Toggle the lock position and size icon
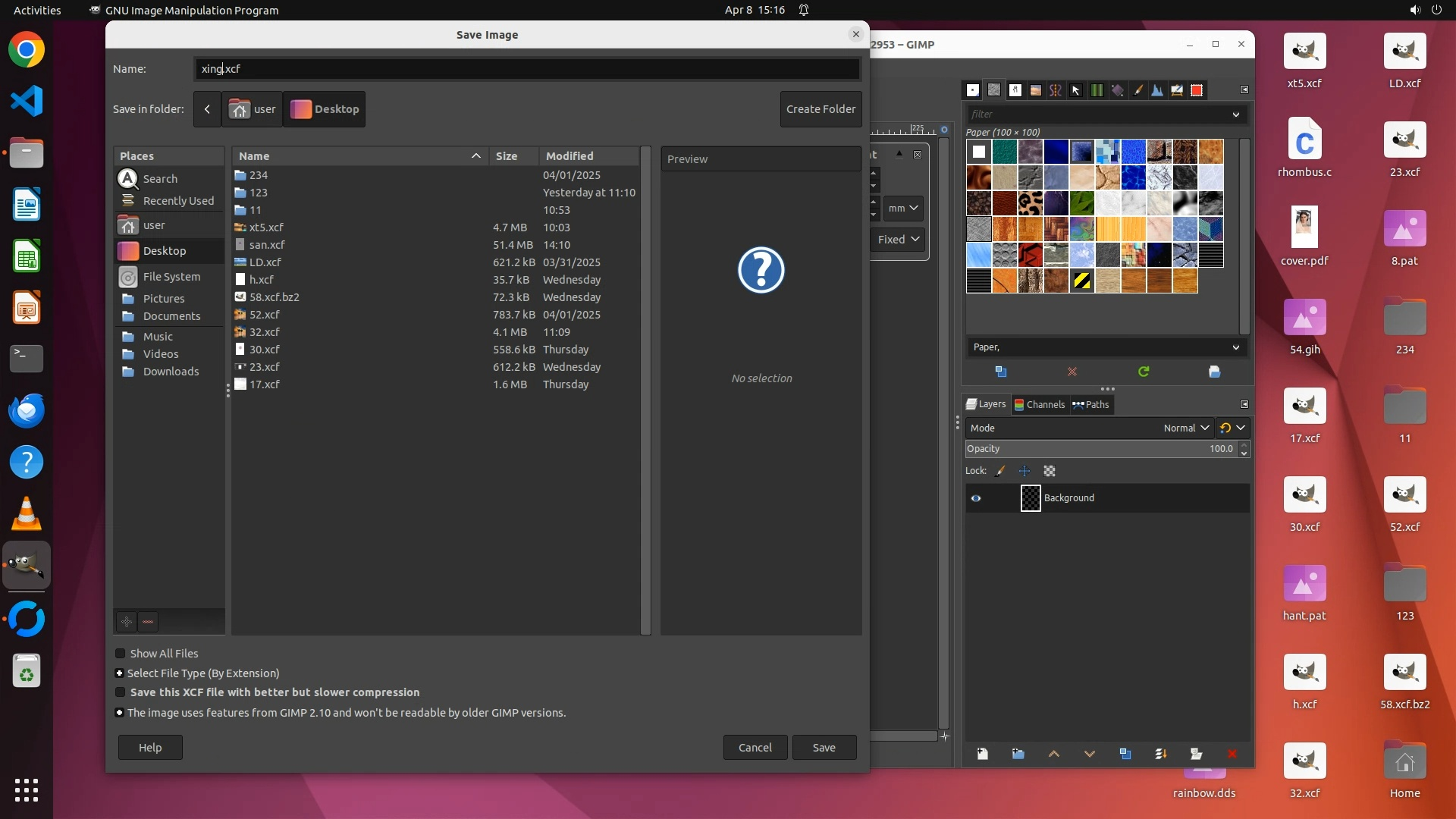The width and height of the screenshot is (1456, 819). click(1025, 471)
